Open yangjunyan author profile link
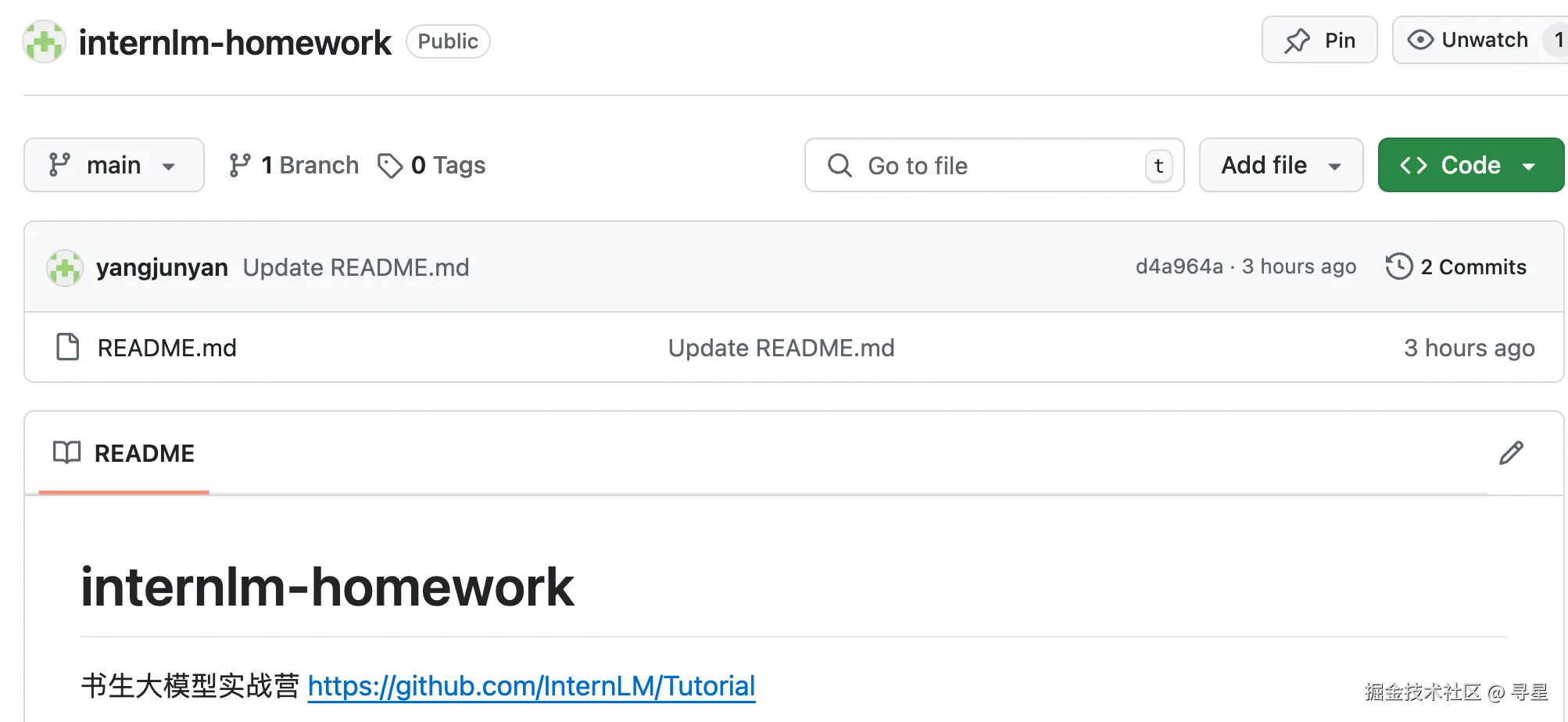The width and height of the screenshot is (1568, 722). [162, 267]
